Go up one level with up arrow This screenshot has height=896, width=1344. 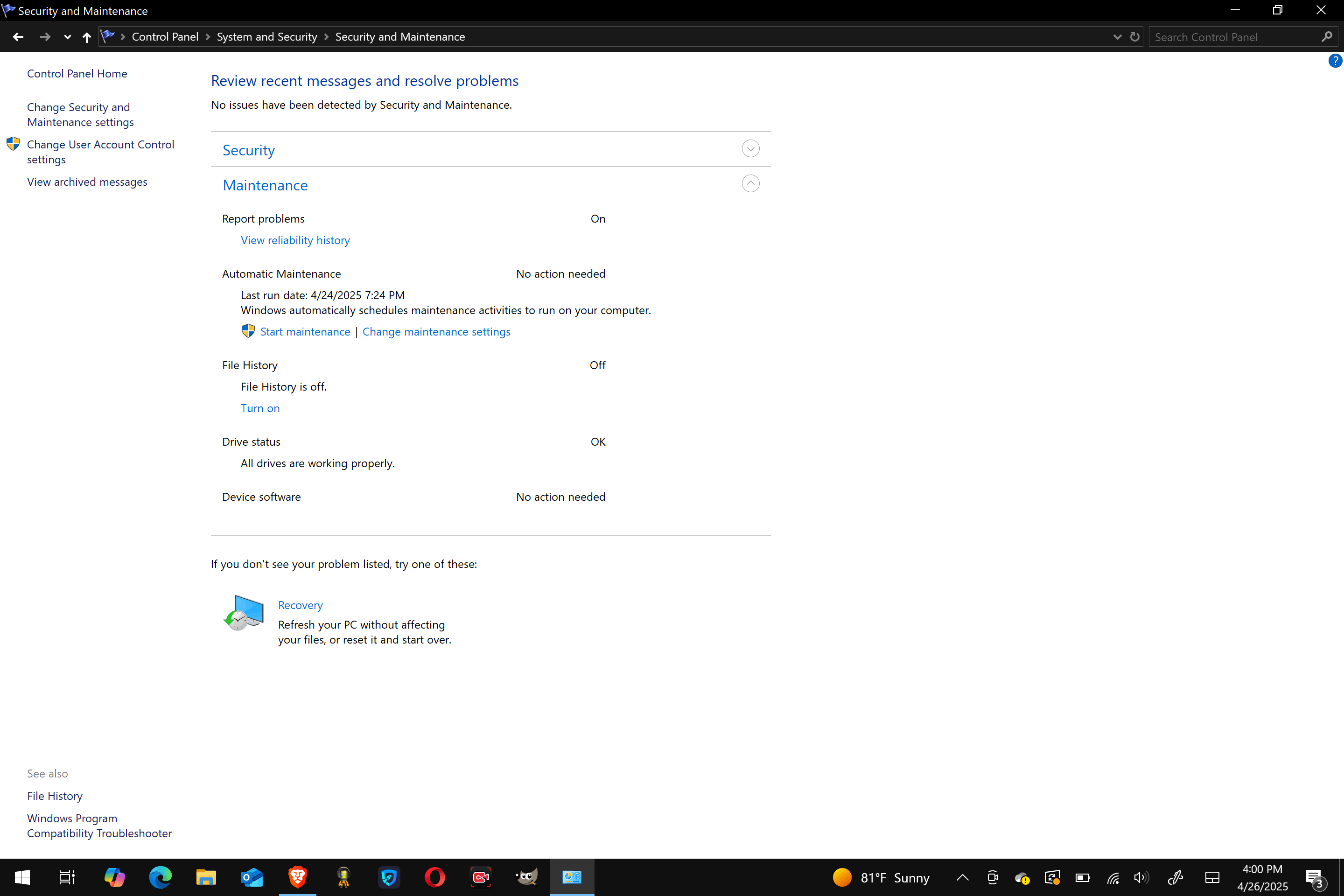point(86,37)
